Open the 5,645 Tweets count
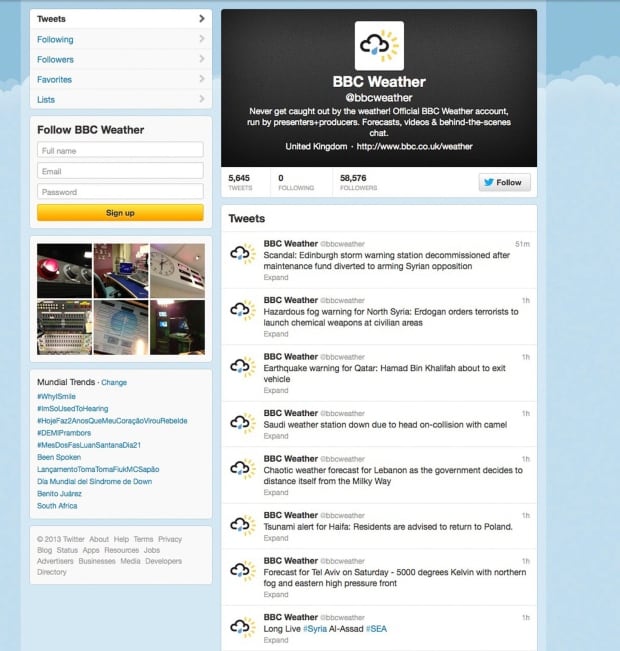The height and width of the screenshot is (651, 620). click(x=240, y=182)
